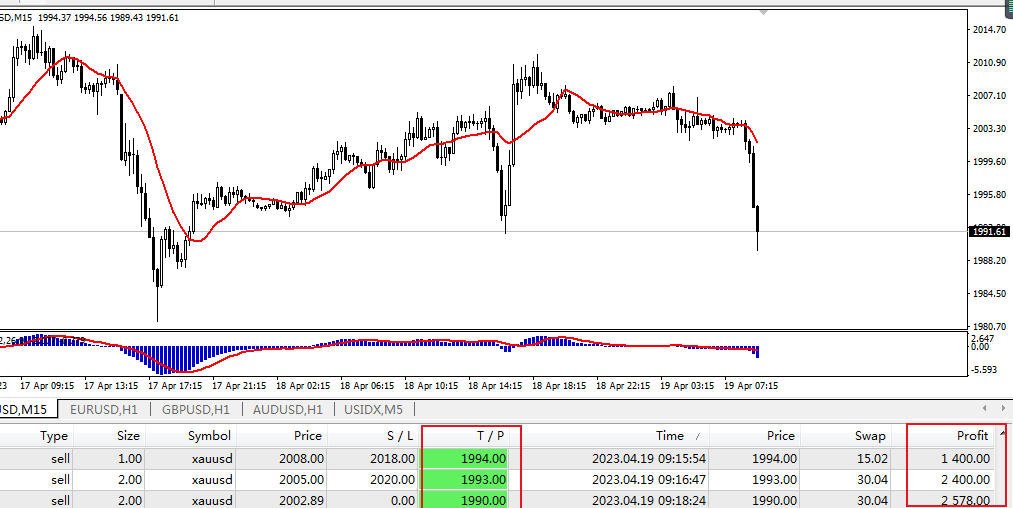Click the time 2023.04.19 09:15:54
The width and height of the screenshot is (1013, 508).
(x=649, y=459)
